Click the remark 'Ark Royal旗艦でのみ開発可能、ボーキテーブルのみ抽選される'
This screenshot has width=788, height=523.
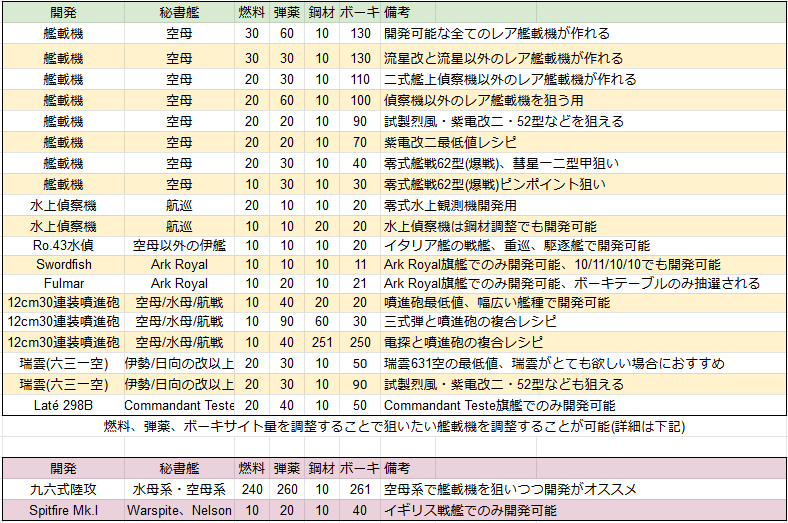coord(571,284)
